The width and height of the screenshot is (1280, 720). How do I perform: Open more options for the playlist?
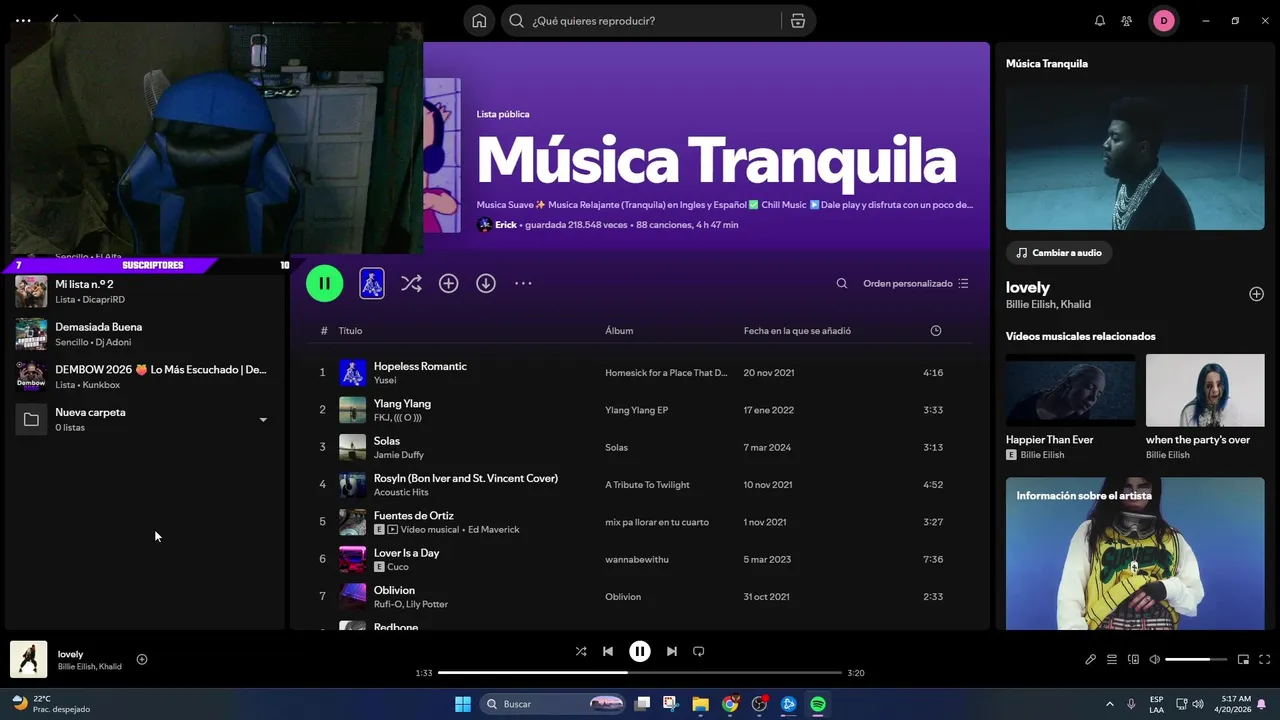tap(523, 284)
